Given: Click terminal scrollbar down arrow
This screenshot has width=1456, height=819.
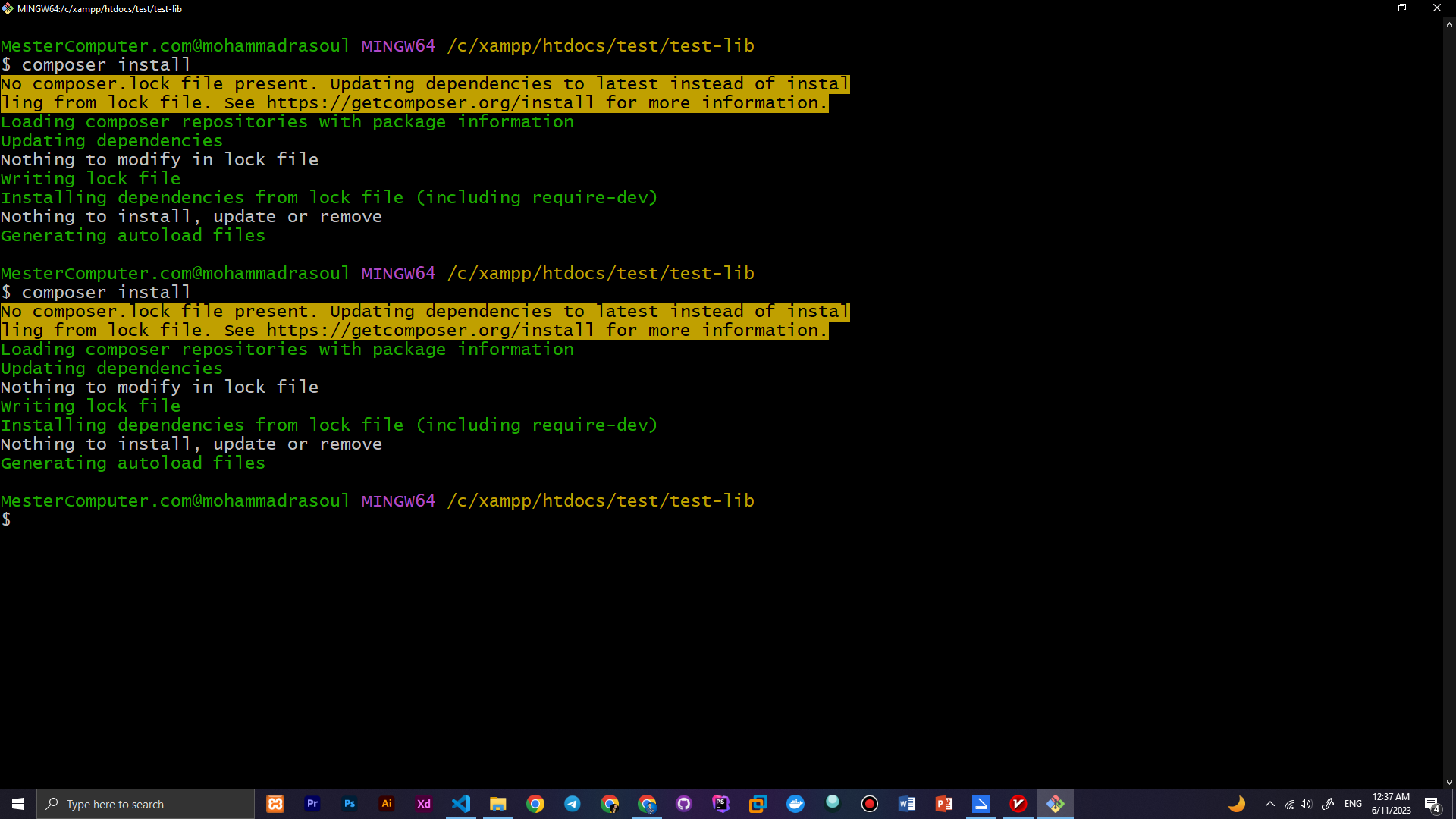Looking at the screenshot, I should (x=1449, y=782).
